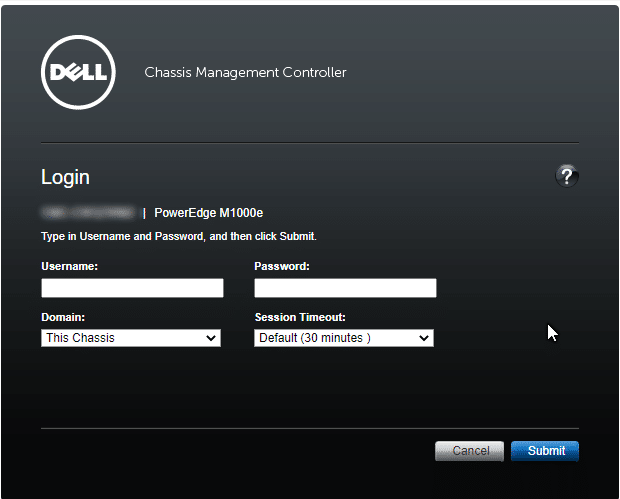This screenshot has width=620, height=499.
Task: Focus the Password input field
Action: click(x=345, y=288)
